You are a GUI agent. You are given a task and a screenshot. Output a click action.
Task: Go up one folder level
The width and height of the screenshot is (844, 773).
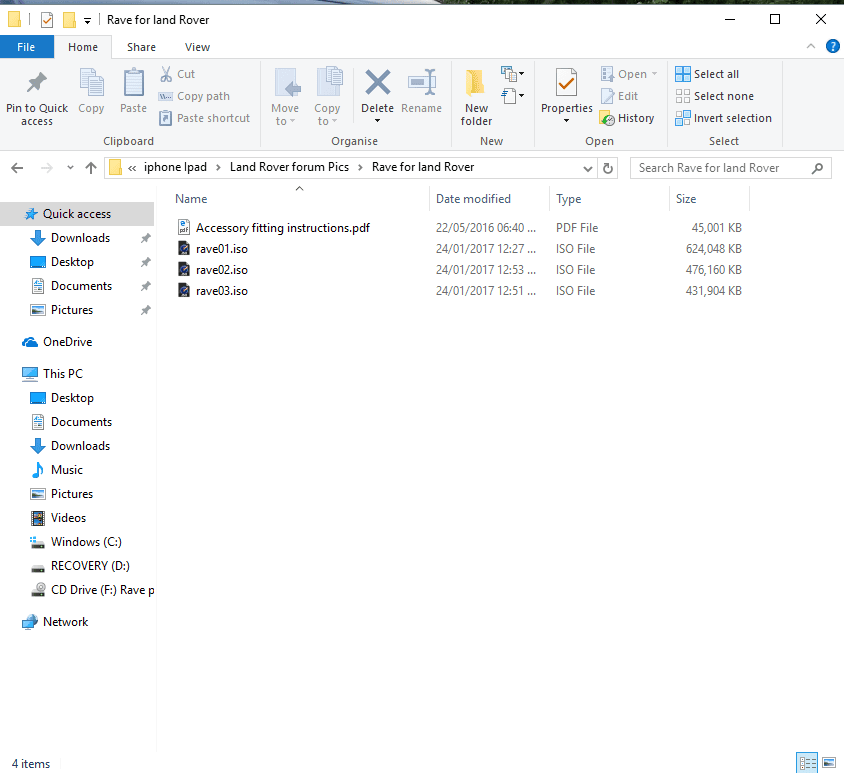click(91, 168)
